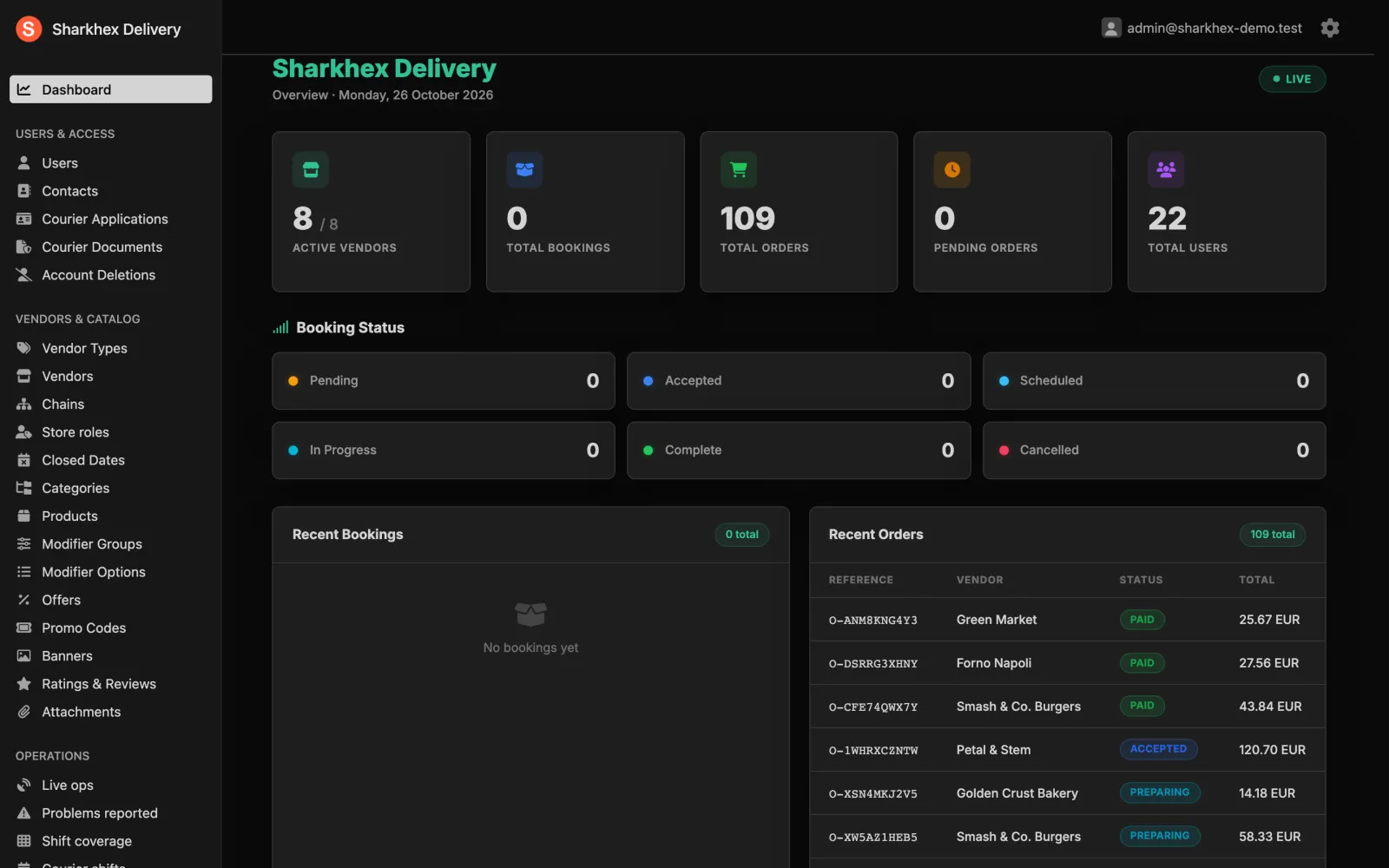The height and width of the screenshot is (868, 1389).
Task: Open the Products section
Action: pos(69,516)
